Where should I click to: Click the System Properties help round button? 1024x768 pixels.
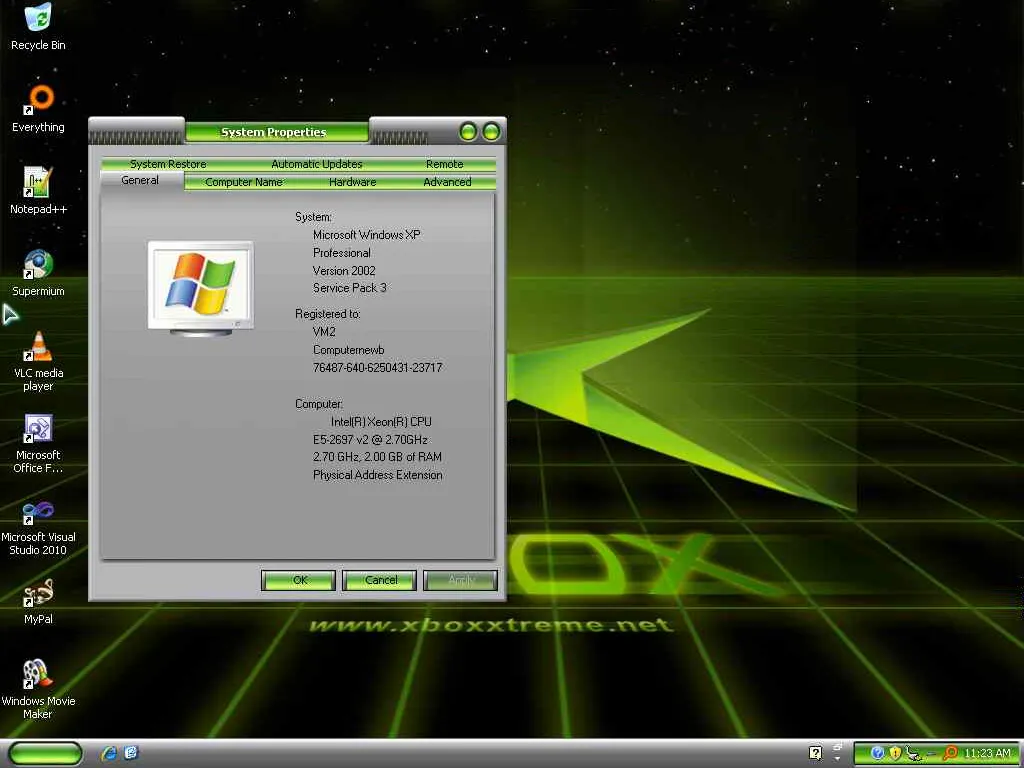point(468,132)
